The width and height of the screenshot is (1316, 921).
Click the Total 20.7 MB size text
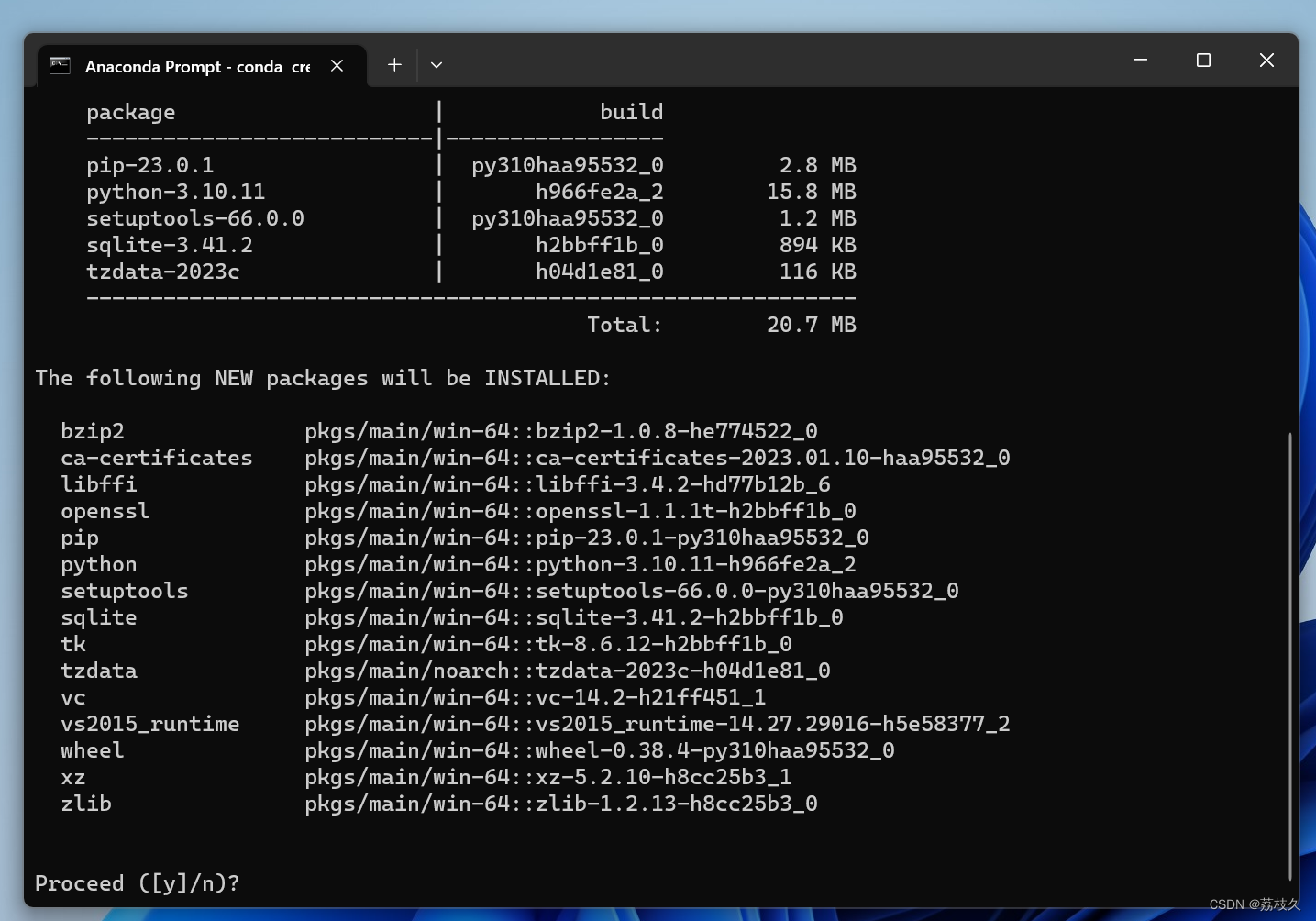tap(811, 325)
